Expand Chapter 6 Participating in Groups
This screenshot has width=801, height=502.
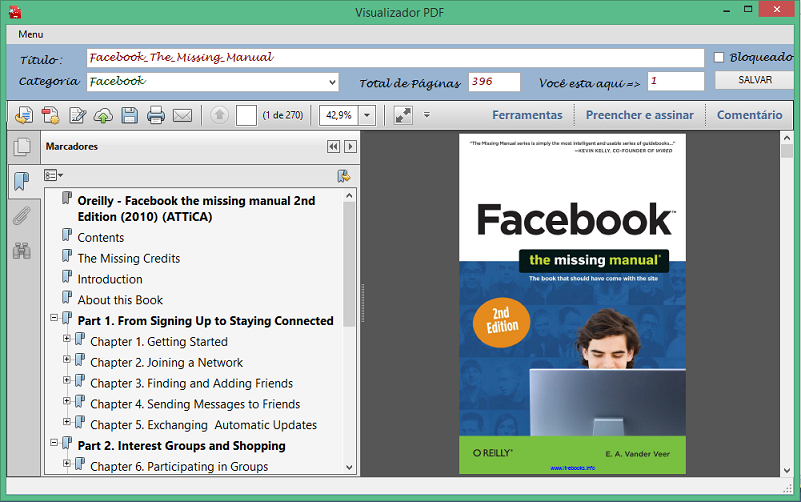[67, 463]
